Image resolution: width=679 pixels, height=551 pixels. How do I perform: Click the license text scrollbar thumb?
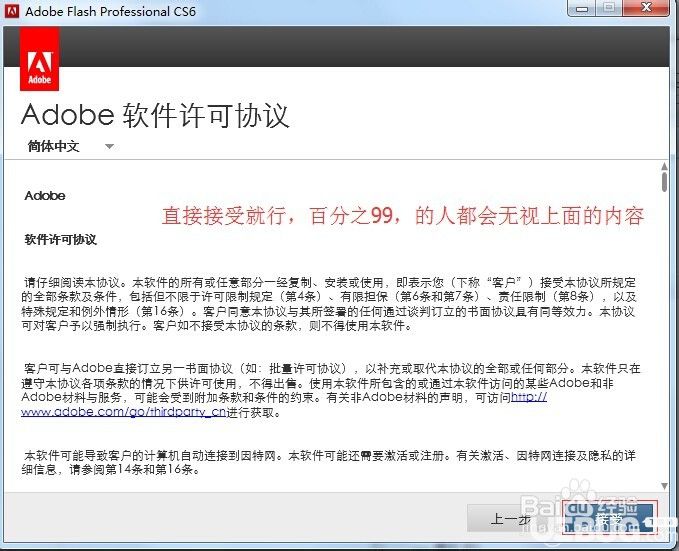coord(664,182)
